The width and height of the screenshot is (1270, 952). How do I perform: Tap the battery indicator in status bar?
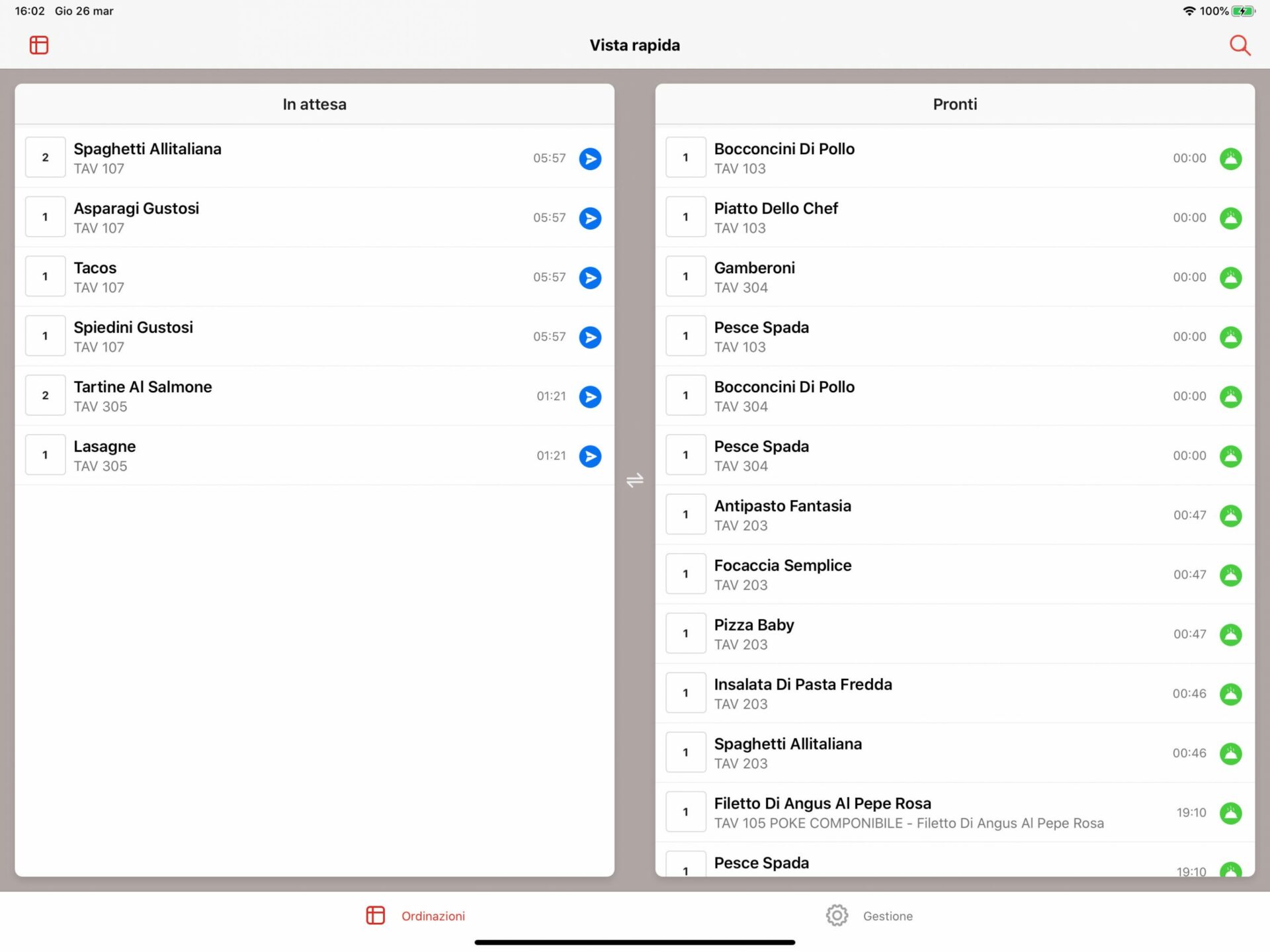click(x=1243, y=11)
